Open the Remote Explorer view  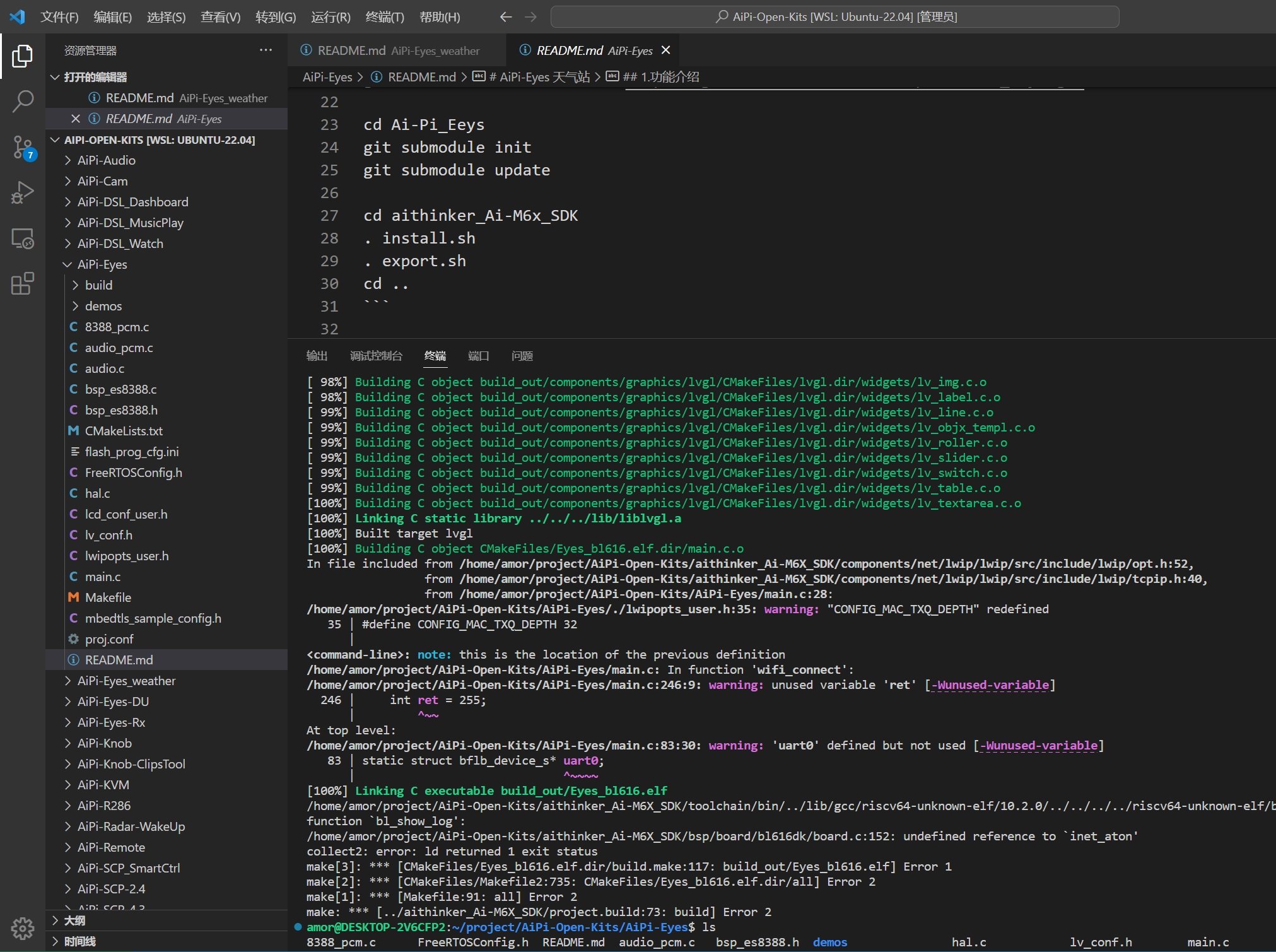[23, 238]
